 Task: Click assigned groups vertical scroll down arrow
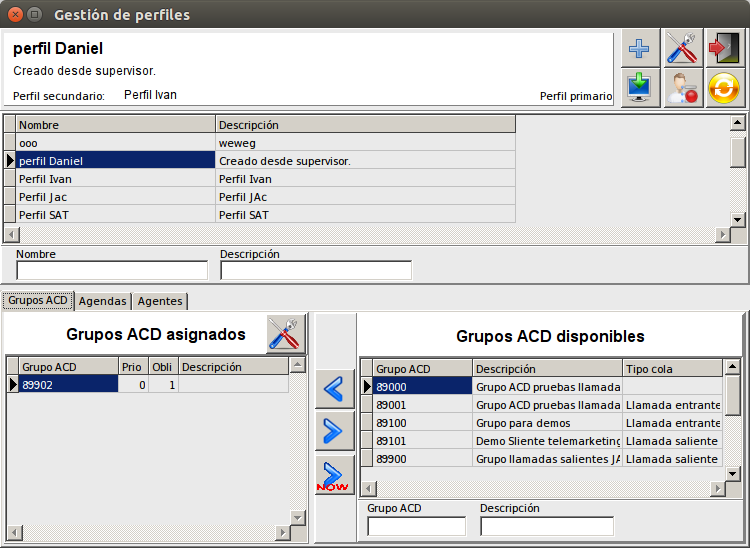pos(298,518)
